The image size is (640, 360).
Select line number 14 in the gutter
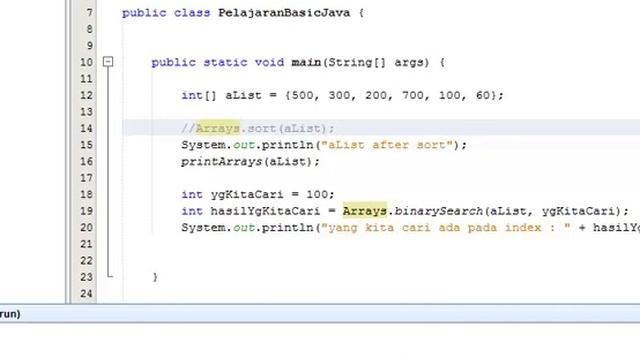(86, 129)
